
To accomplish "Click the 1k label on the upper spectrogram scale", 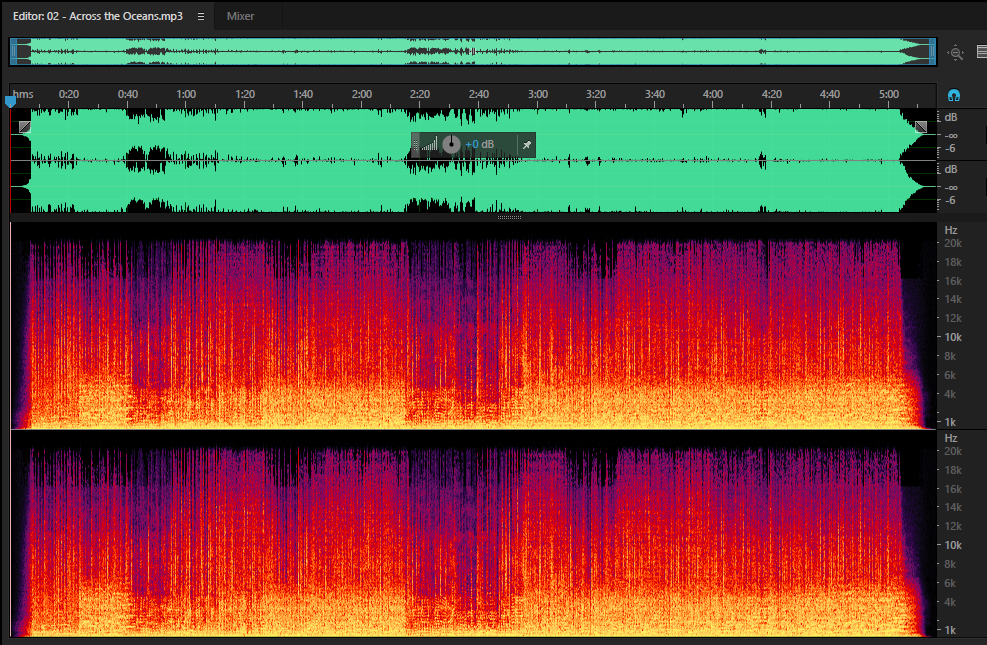I will tap(950, 422).
